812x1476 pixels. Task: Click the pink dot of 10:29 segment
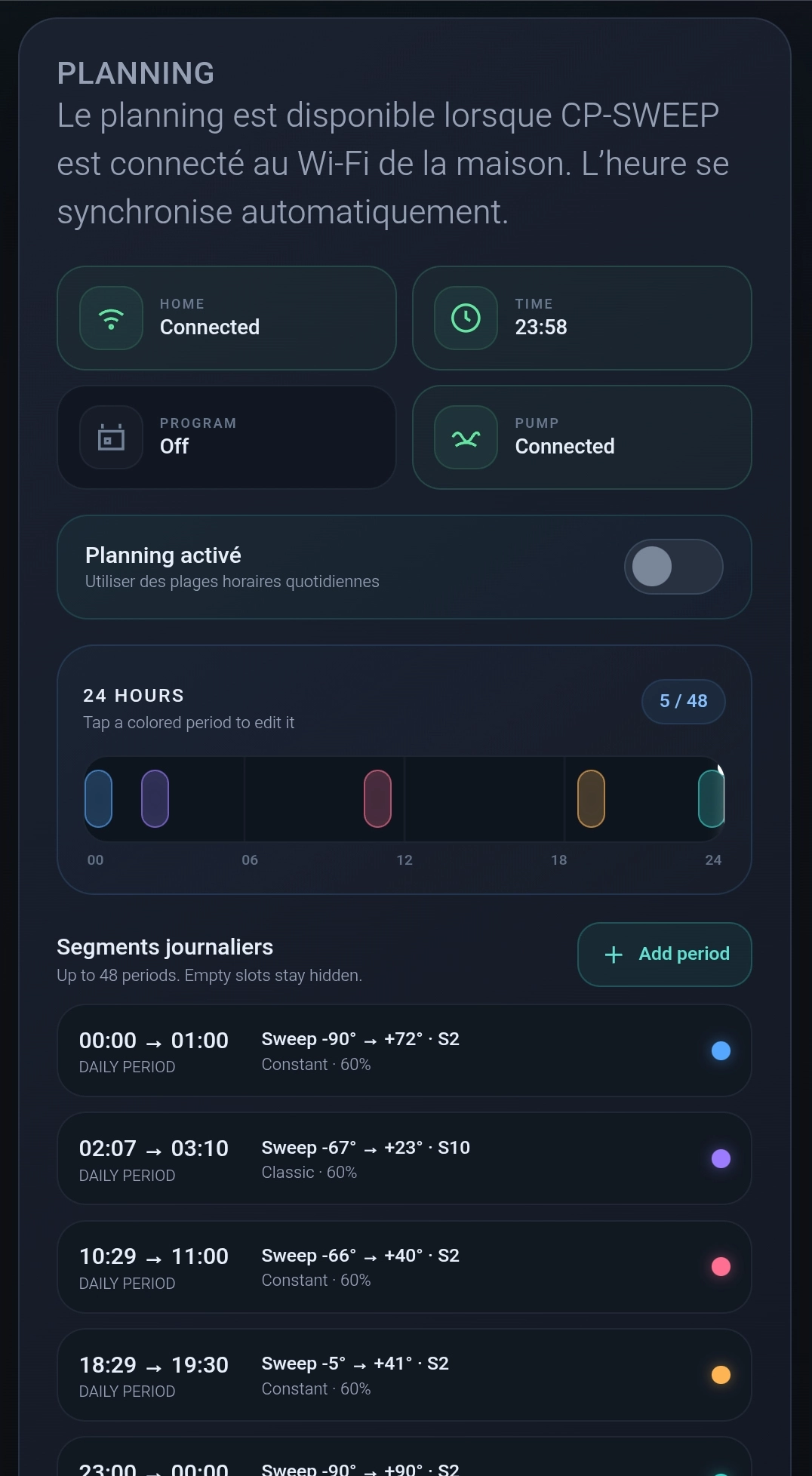721,1266
